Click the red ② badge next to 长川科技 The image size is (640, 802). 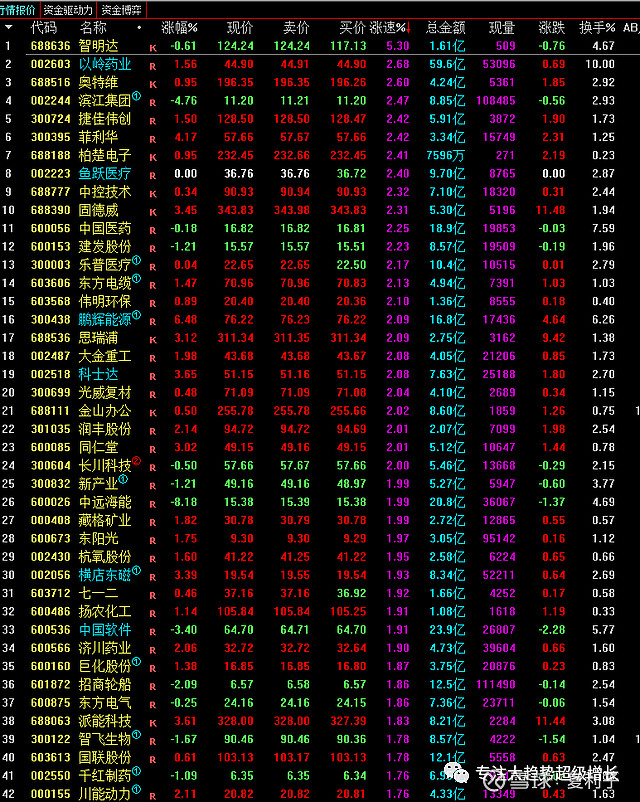[x=136, y=461]
